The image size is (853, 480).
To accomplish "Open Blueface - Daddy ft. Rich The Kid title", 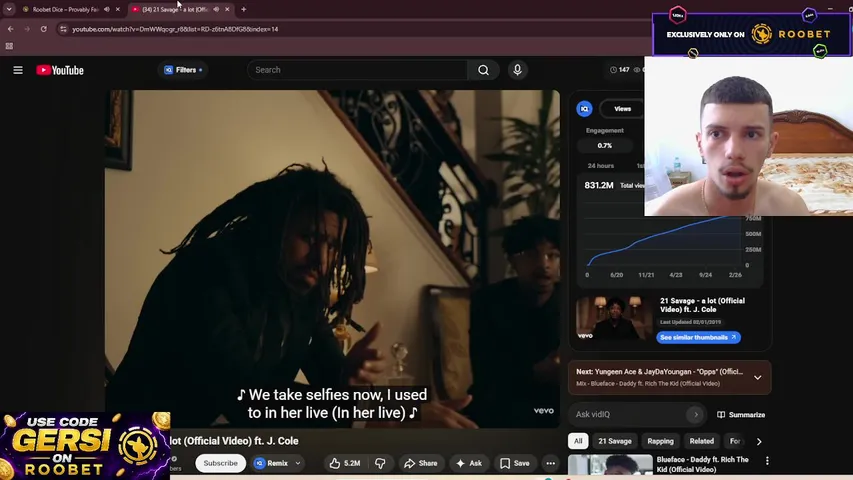I will click(x=702, y=464).
